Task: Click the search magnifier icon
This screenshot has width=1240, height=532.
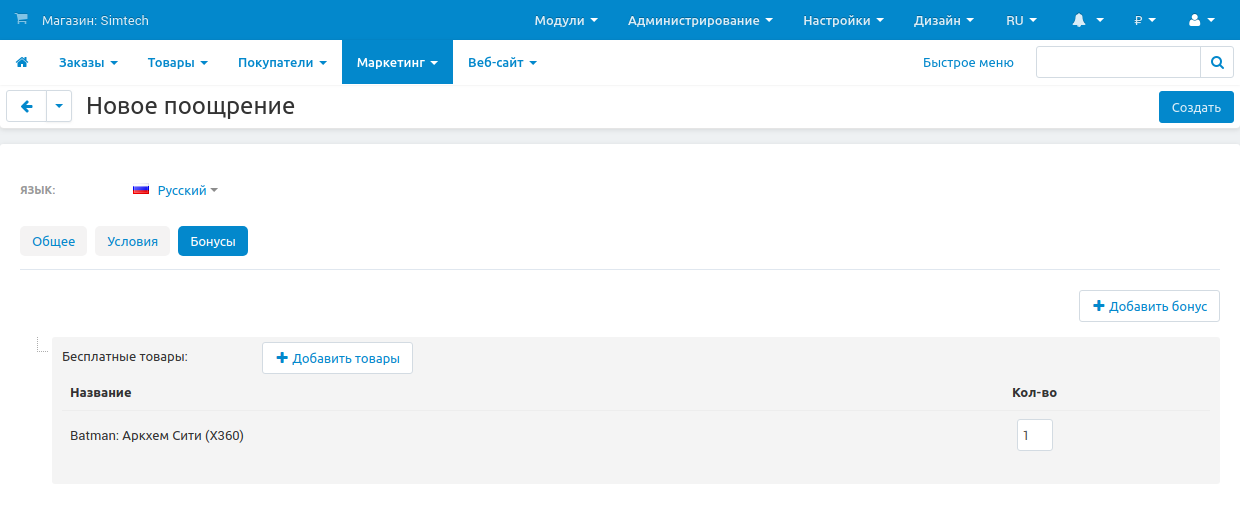Action: click(x=1216, y=62)
